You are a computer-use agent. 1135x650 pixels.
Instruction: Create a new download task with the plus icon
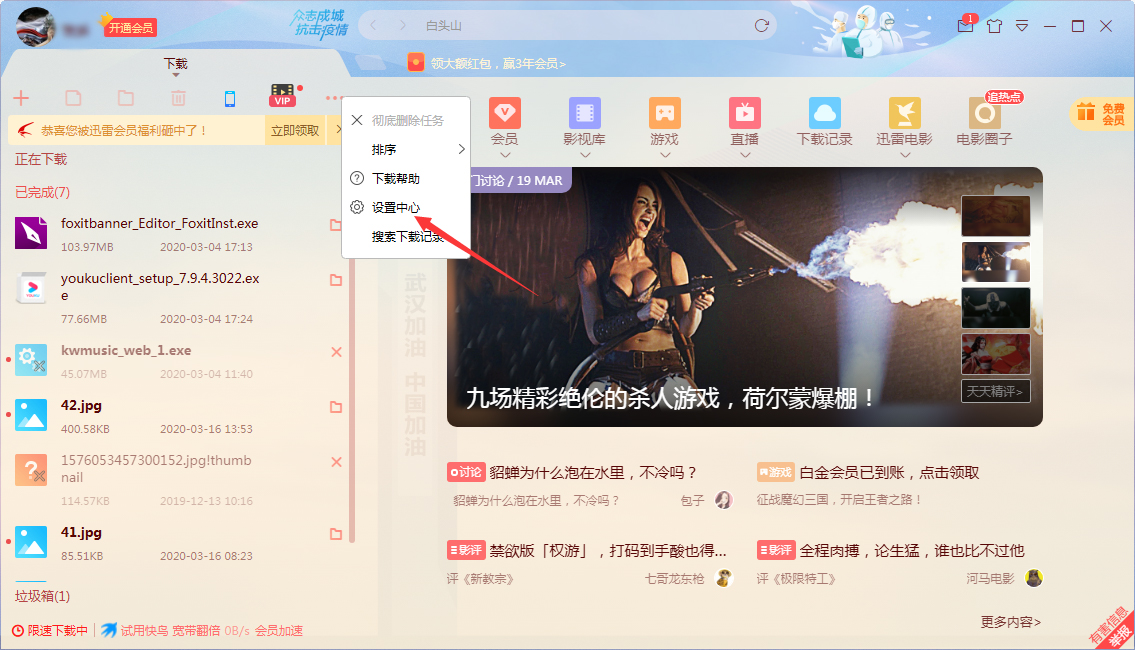point(22,98)
